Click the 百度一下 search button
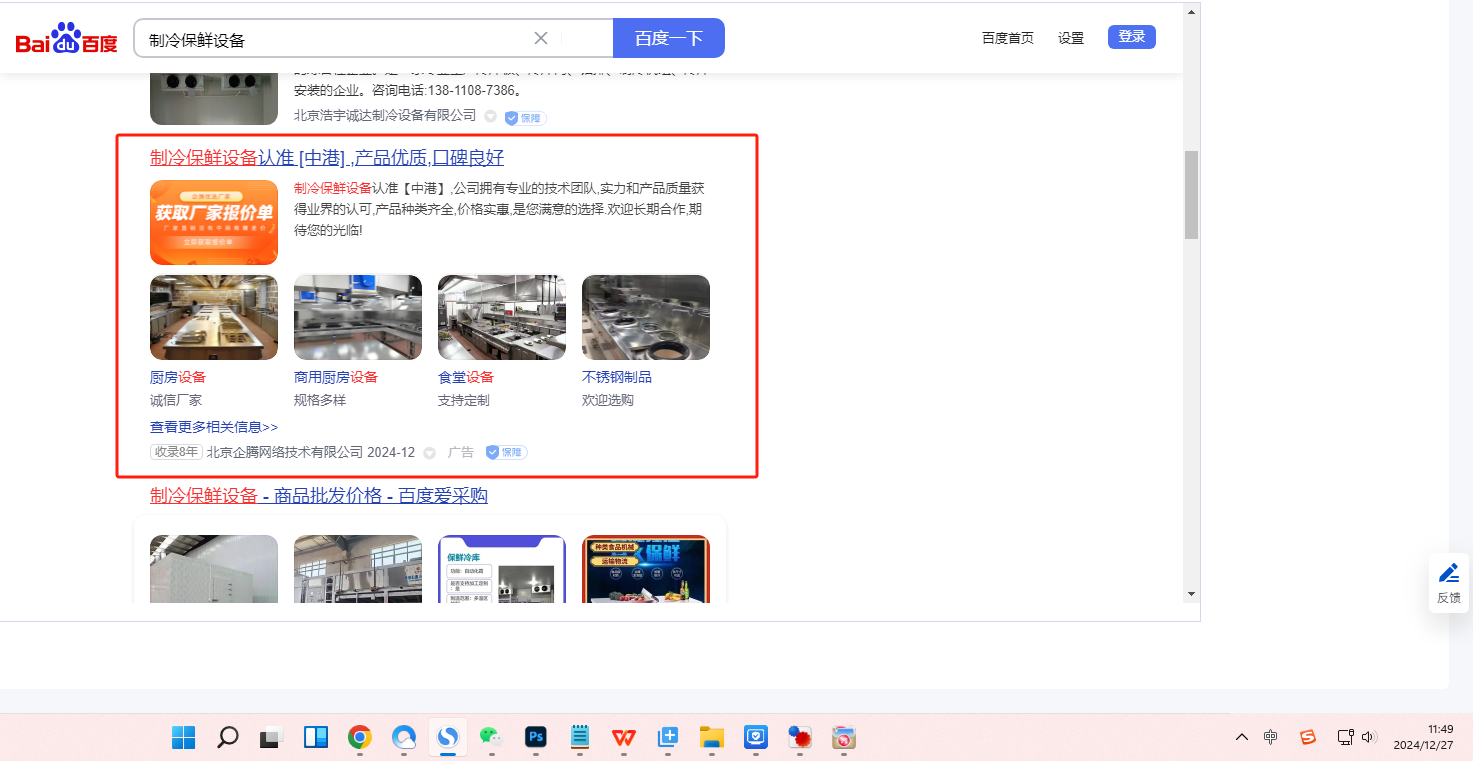Screen dimensions: 1473x761 (669, 38)
